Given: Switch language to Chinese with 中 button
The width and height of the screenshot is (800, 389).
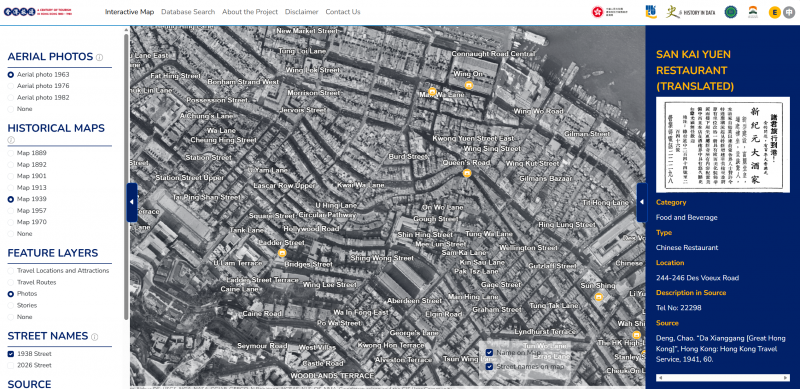Looking at the screenshot, I should pos(789,12).
